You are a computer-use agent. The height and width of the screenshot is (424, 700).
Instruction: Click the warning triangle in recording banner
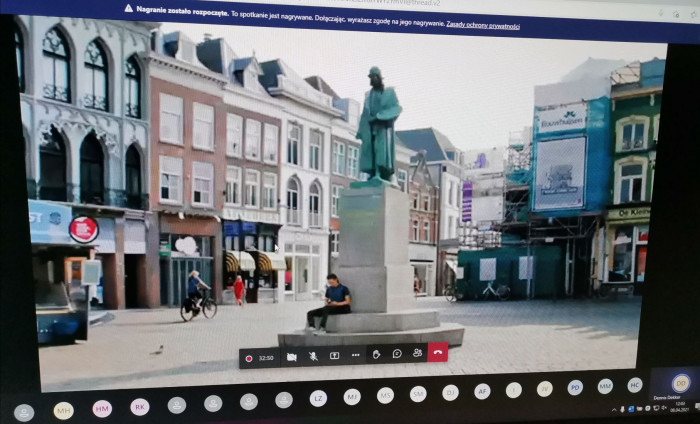[129, 8]
